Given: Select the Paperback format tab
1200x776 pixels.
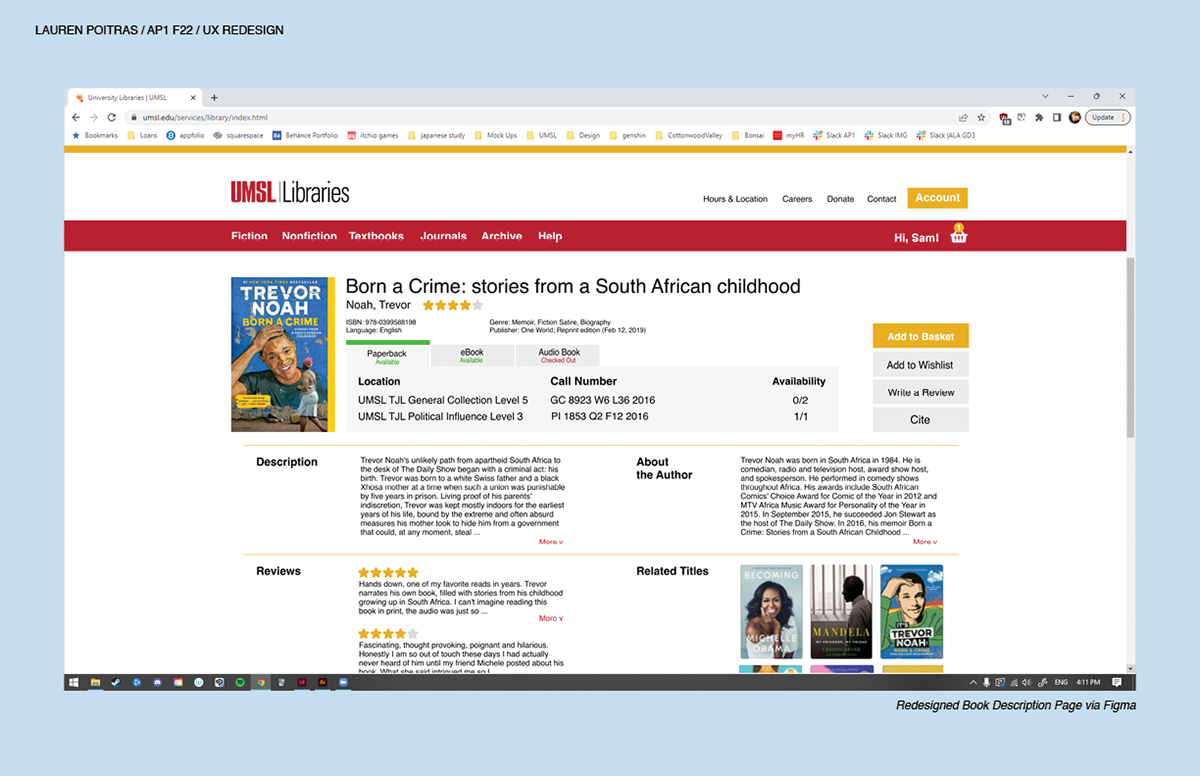Looking at the screenshot, I should (x=387, y=355).
